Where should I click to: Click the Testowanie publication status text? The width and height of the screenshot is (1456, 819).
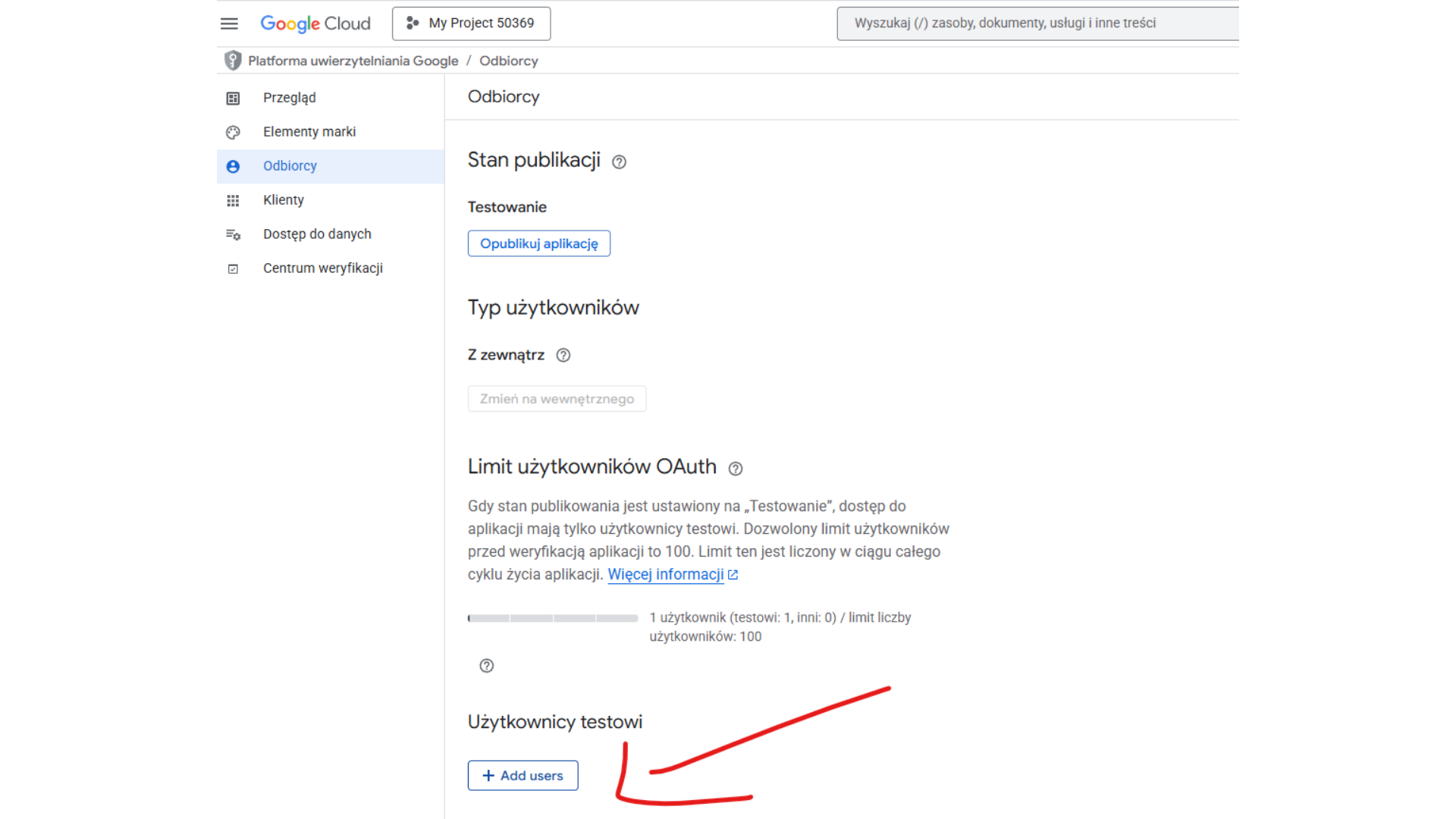click(x=507, y=207)
